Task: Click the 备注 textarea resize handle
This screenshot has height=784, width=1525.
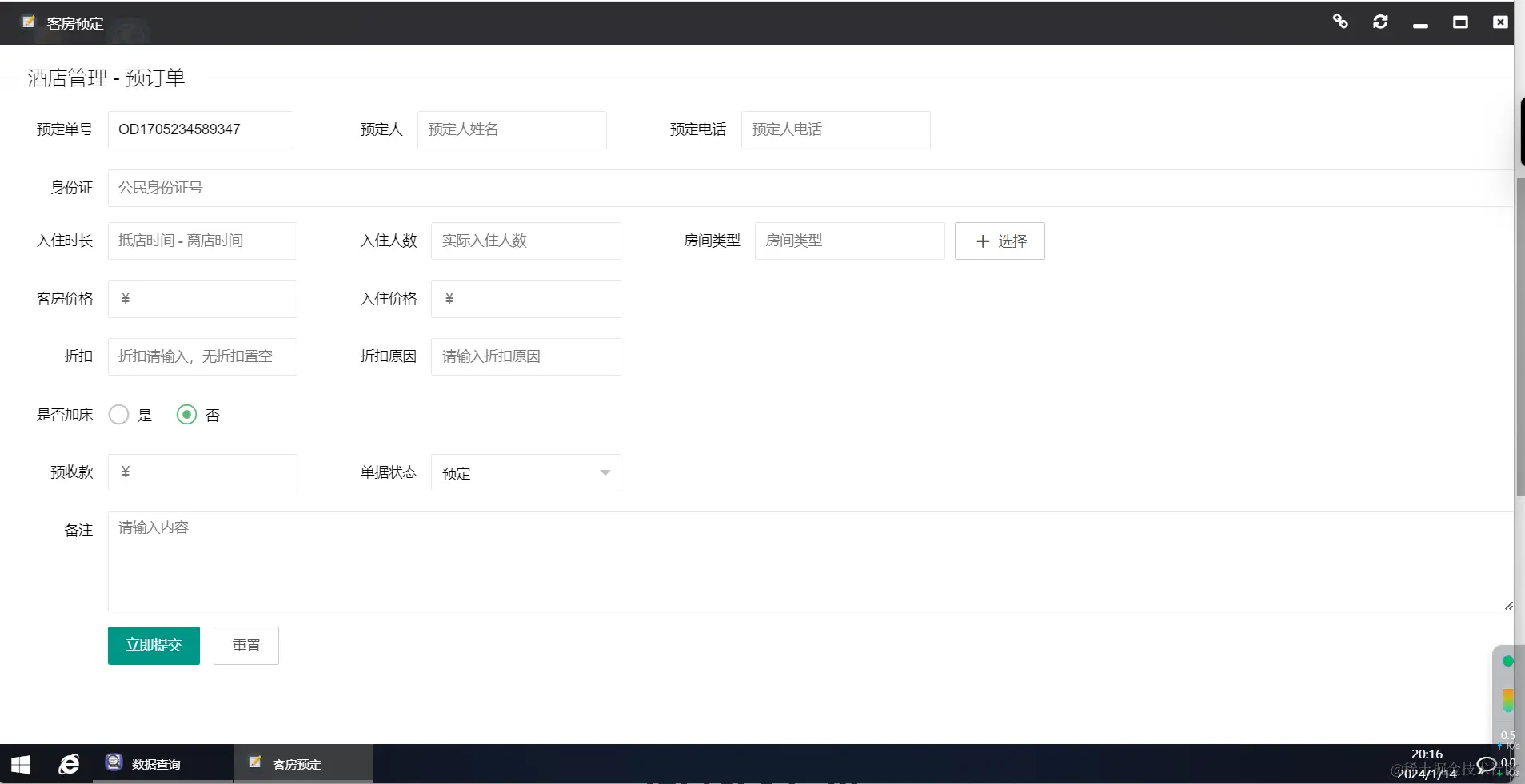Action: click(1508, 606)
